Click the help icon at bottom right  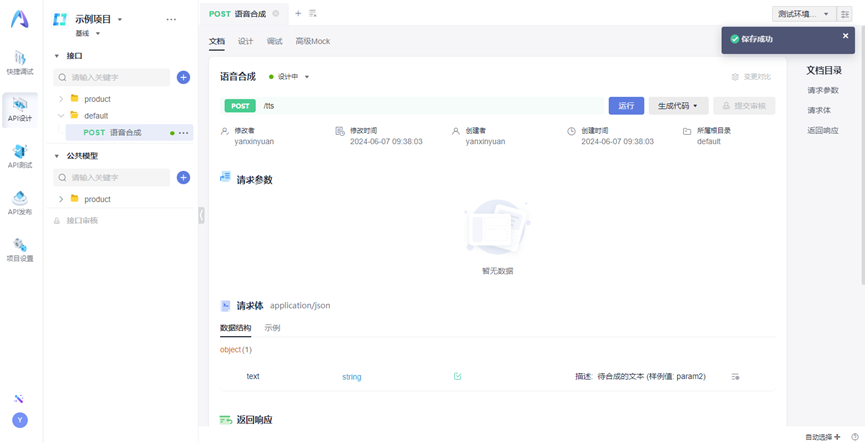855,437
